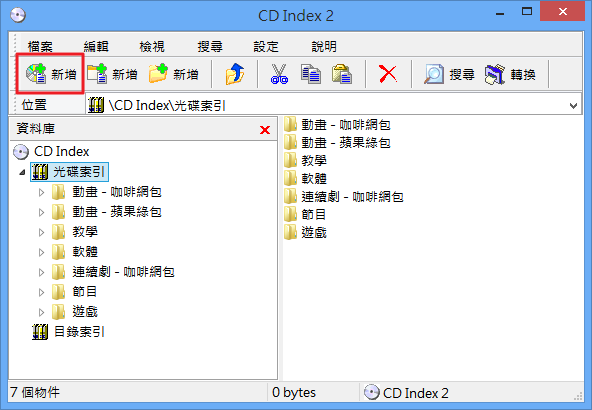The width and height of the screenshot is (592, 410).
Task: Open the 位置 path dropdown arrow
Action: (x=573, y=105)
